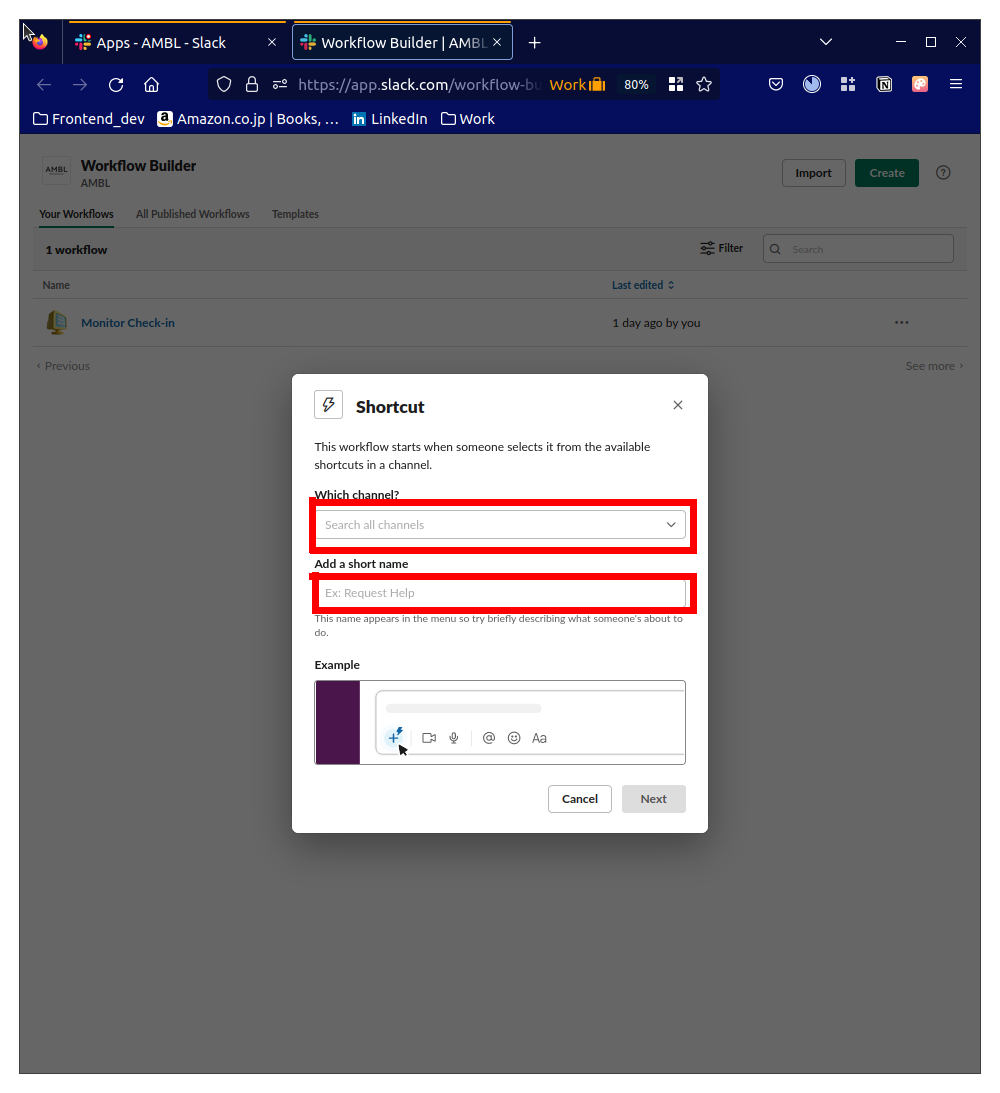Click the Filter control above the workflow list

[721, 248]
